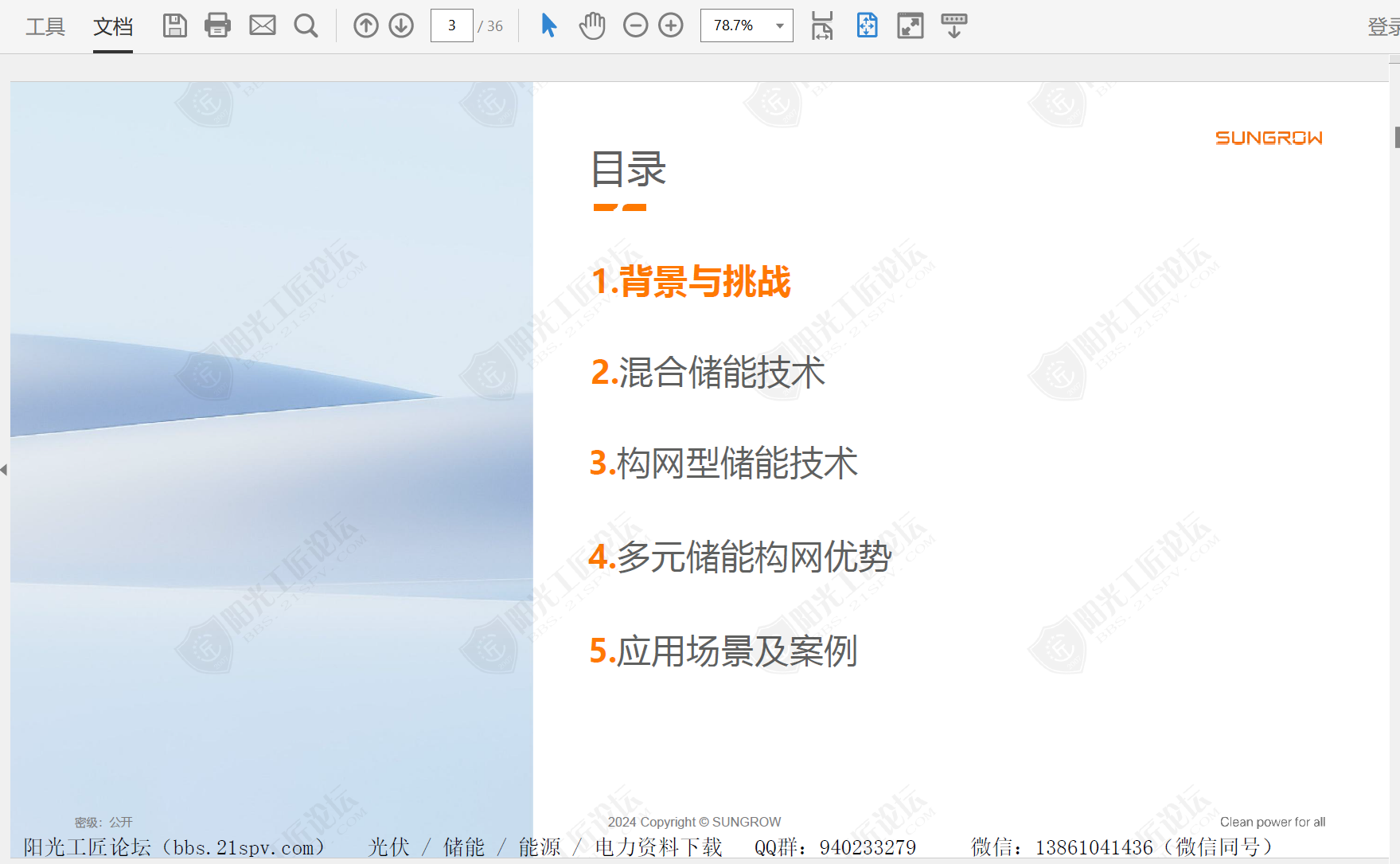This screenshot has height=864, width=1400.
Task: Switch to the 文档 tab
Action: pos(113,26)
